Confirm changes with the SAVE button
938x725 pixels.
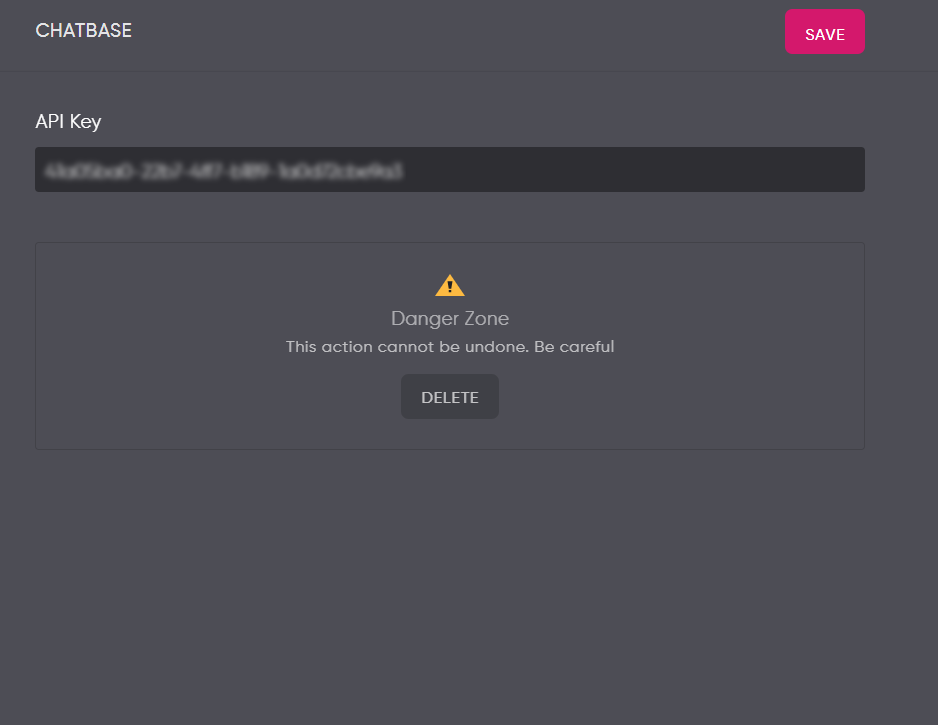[x=824, y=32]
